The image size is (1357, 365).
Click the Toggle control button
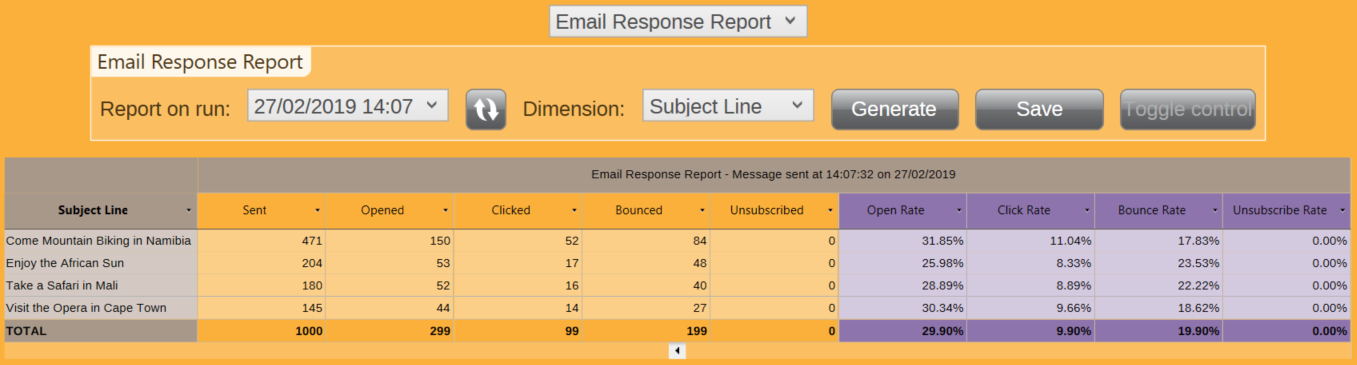(x=1187, y=109)
